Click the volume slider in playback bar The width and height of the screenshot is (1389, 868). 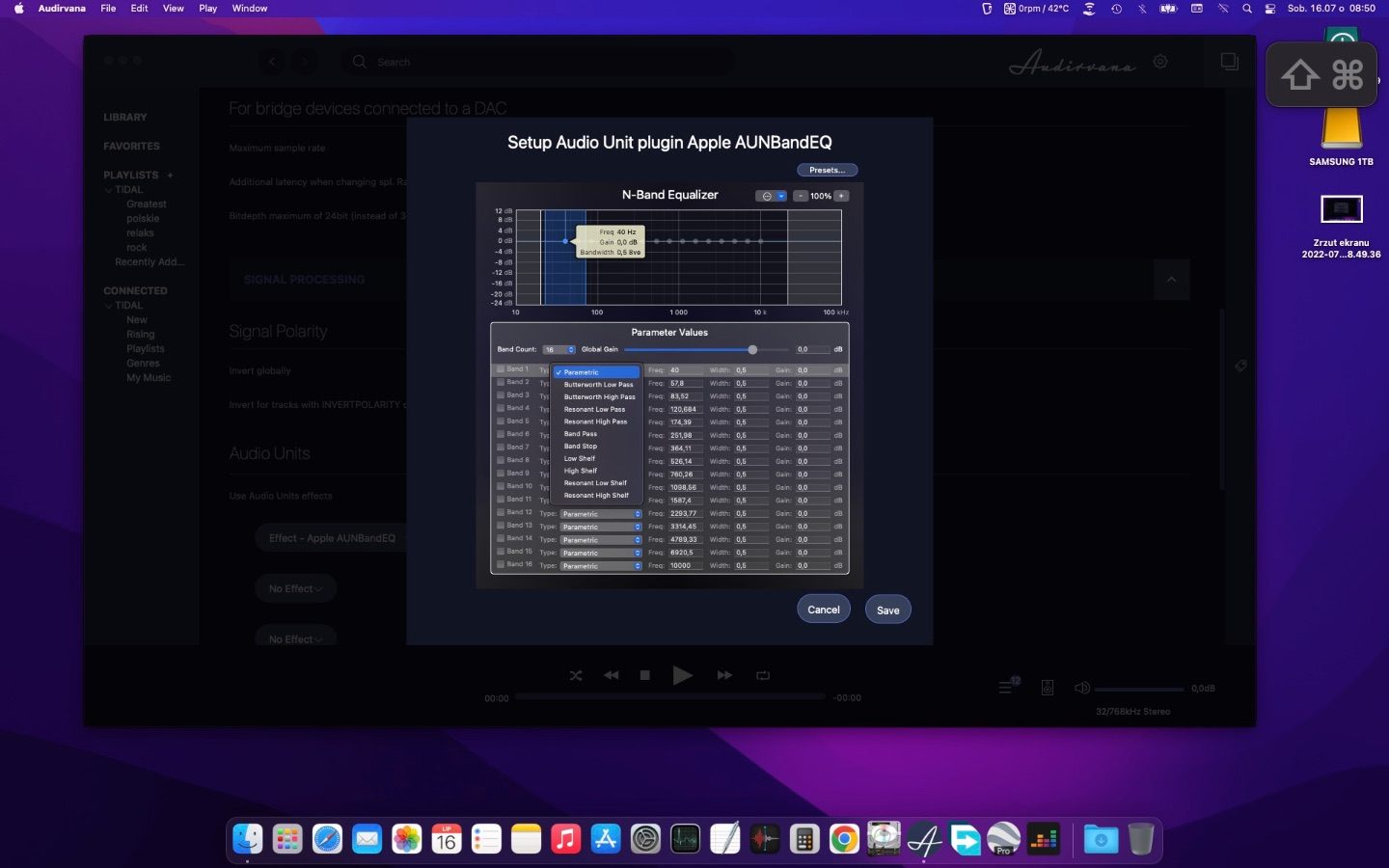pyautogui.click(x=1139, y=689)
